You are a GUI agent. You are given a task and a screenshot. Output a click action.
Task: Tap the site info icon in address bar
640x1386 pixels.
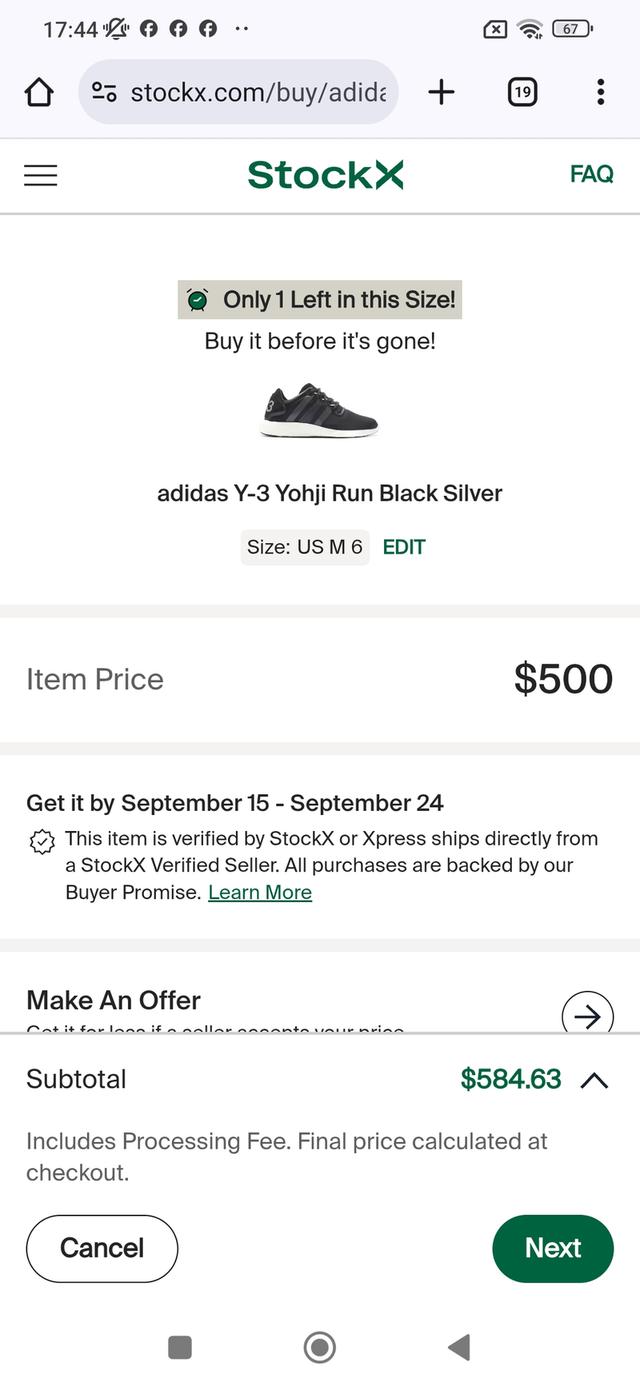pos(104,93)
